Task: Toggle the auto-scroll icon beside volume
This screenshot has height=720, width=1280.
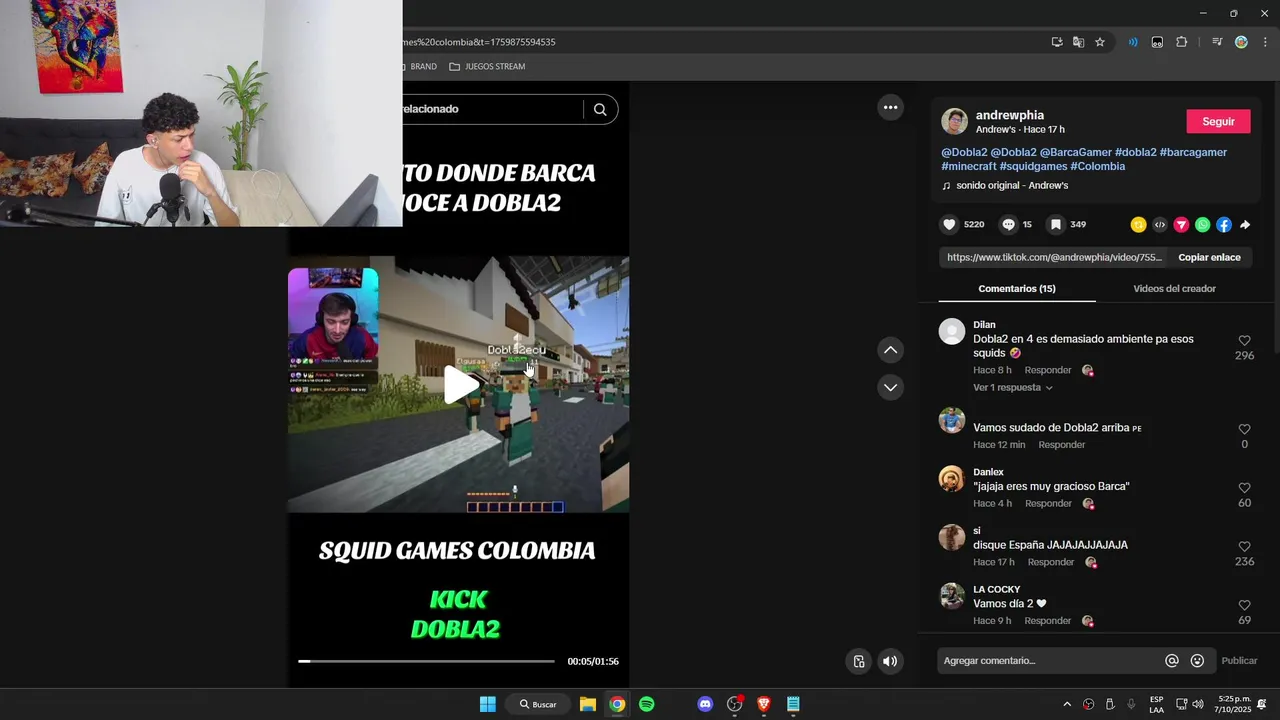Action: pos(859,661)
